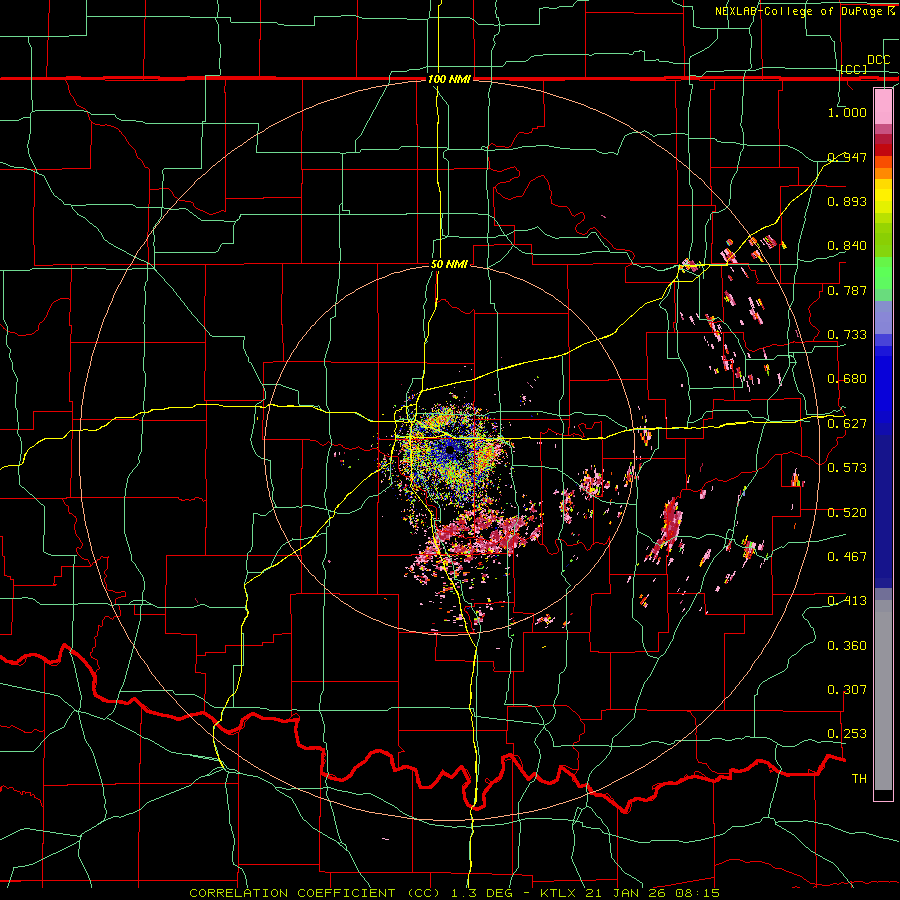Click the 0.787 scale value
The image size is (900, 900).
(x=847, y=290)
